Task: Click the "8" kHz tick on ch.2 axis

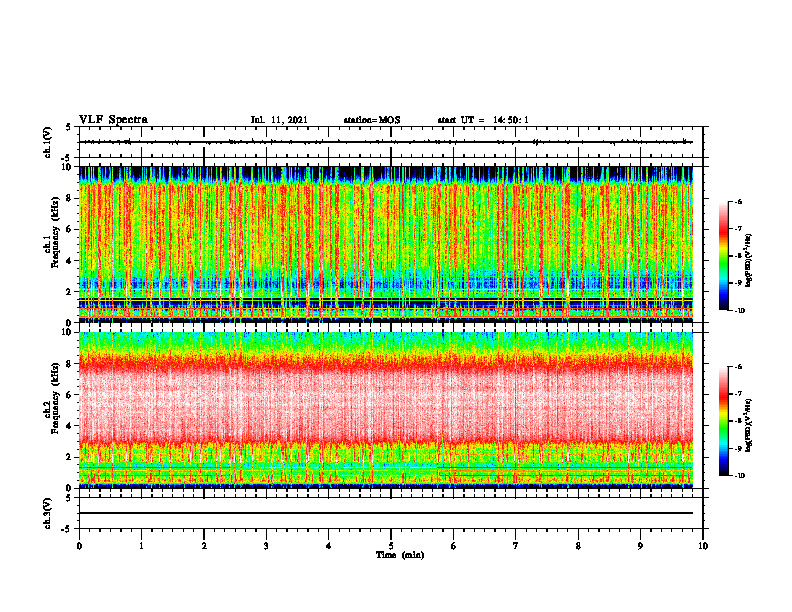Action: tap(69, 363)
